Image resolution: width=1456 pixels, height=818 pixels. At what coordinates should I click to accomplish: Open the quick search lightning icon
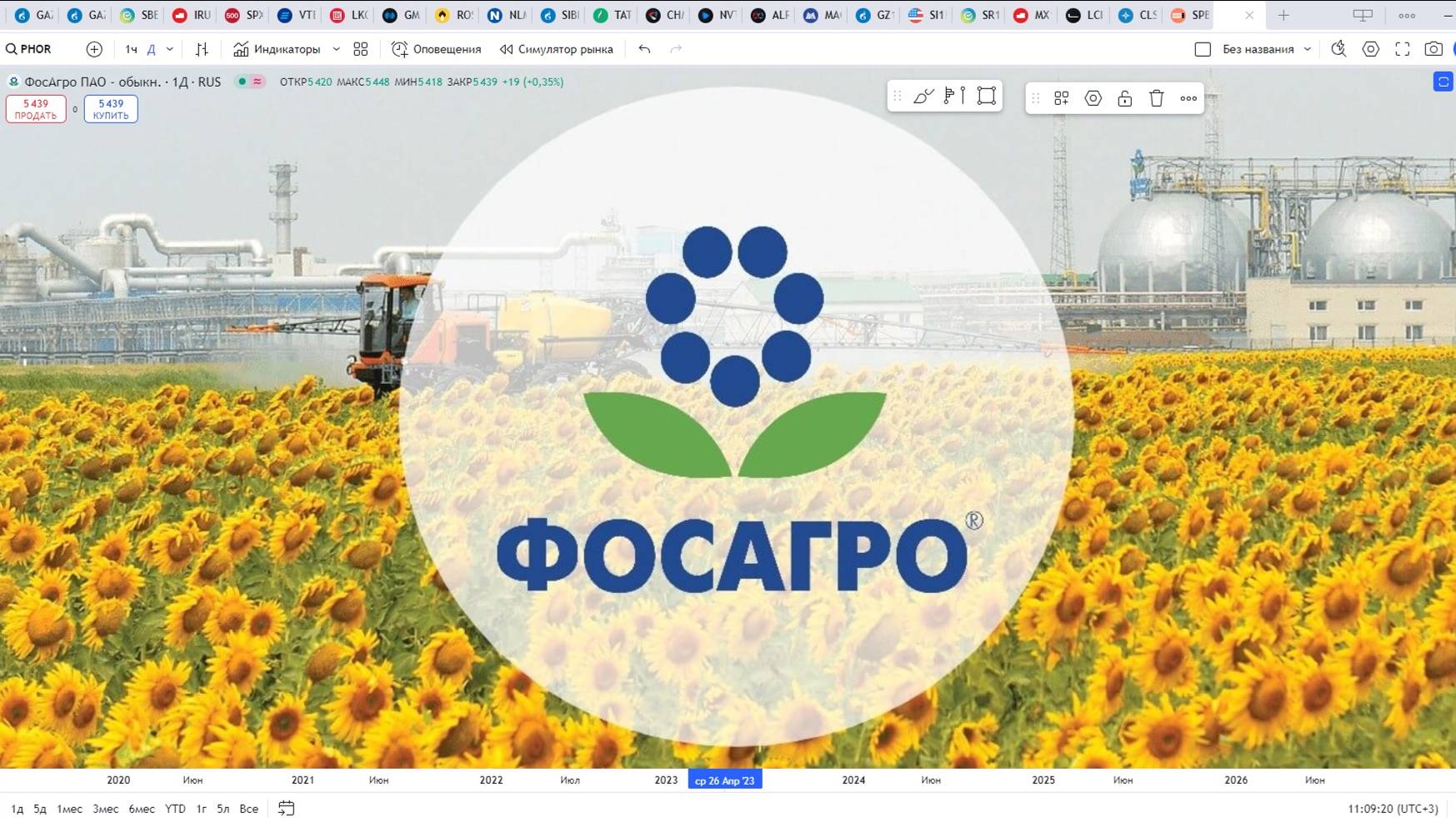[x=1338, y=49]
